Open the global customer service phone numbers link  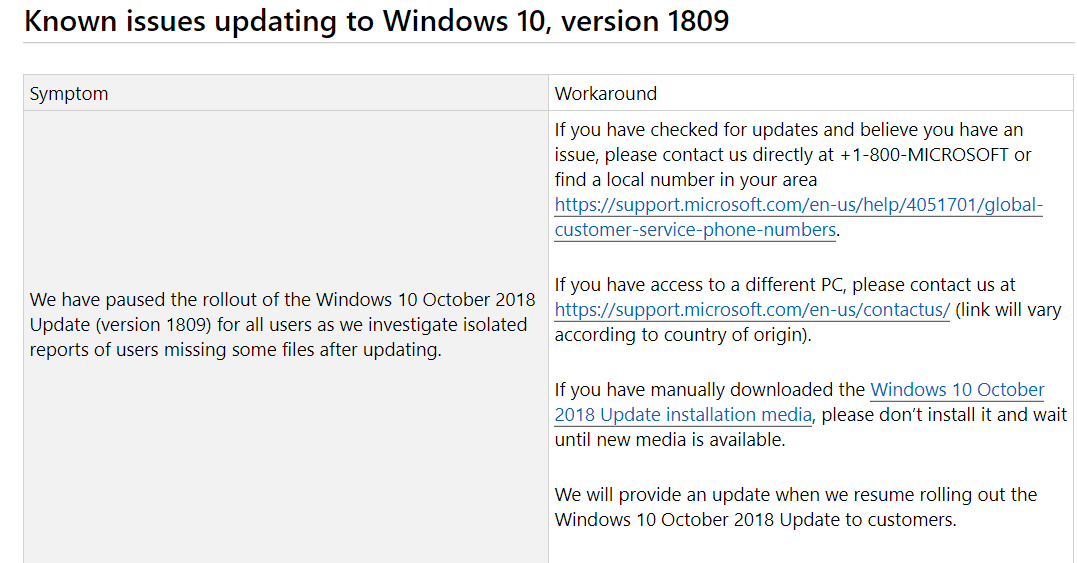point(798,205)
